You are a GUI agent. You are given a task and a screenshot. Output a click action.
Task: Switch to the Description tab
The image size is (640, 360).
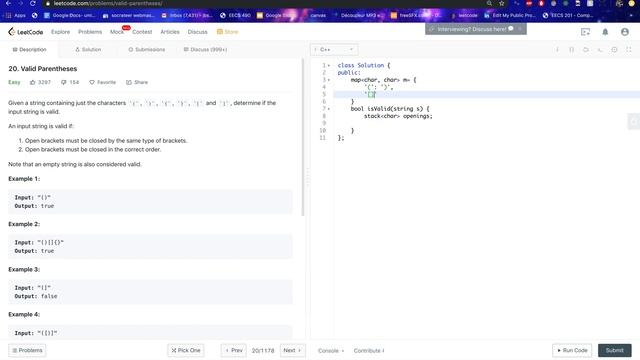coord(29,49)
